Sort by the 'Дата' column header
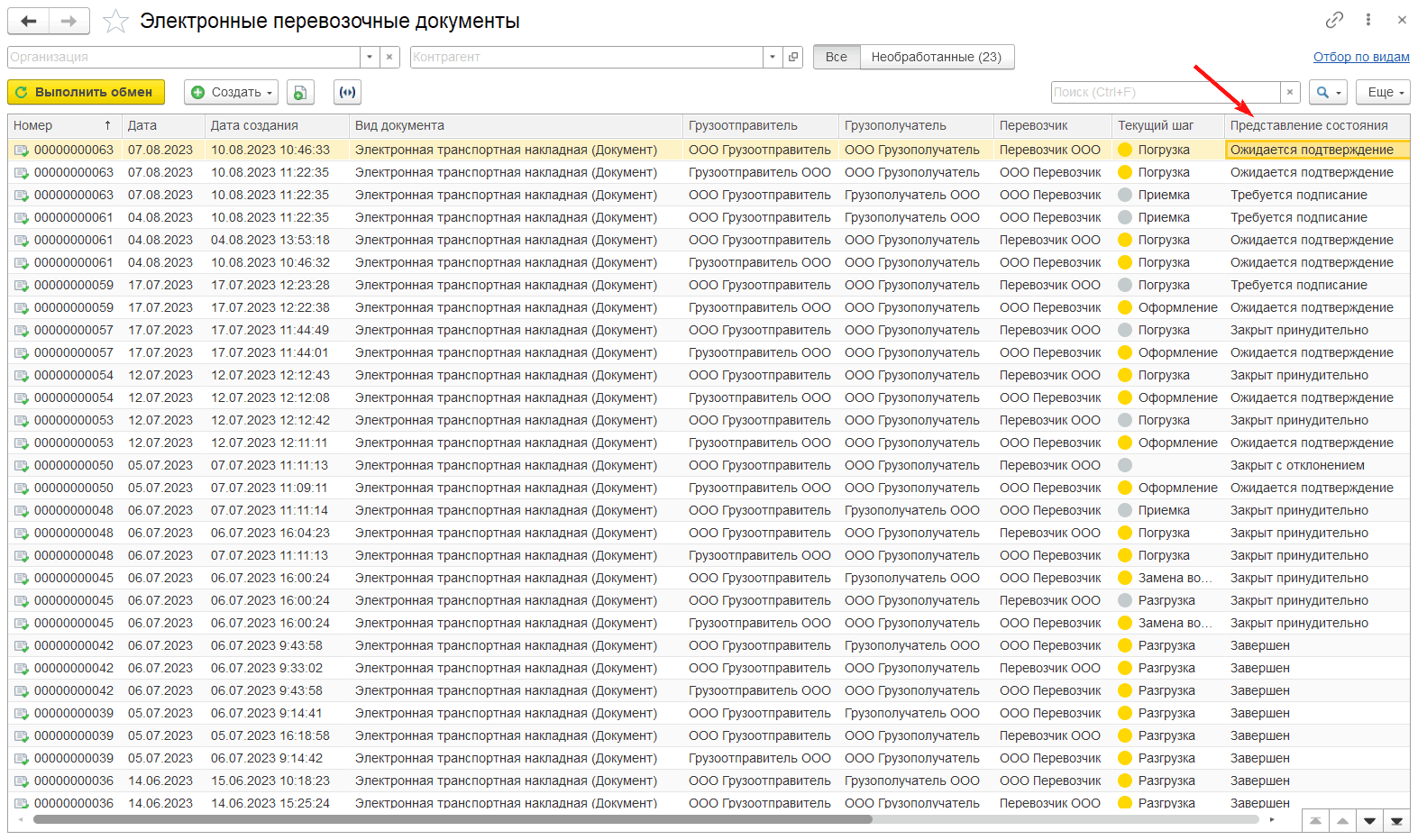This screenshot has width=1427, height=840. point(163,125)
